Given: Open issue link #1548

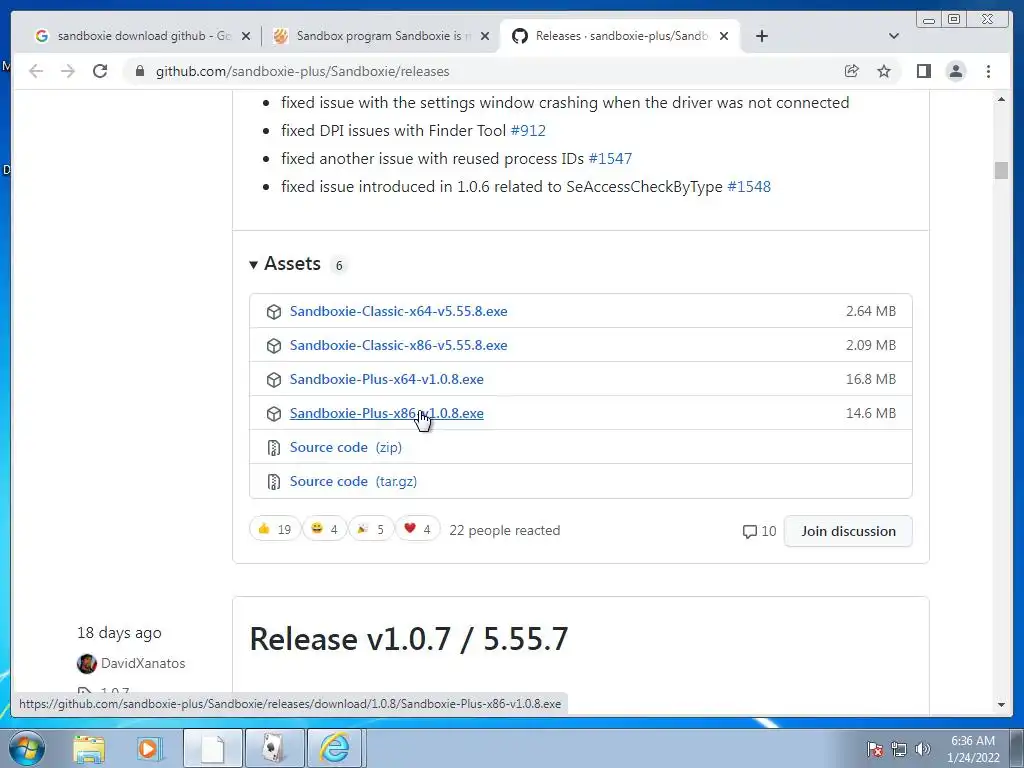Looking at the screenshot, I should 748,187.
